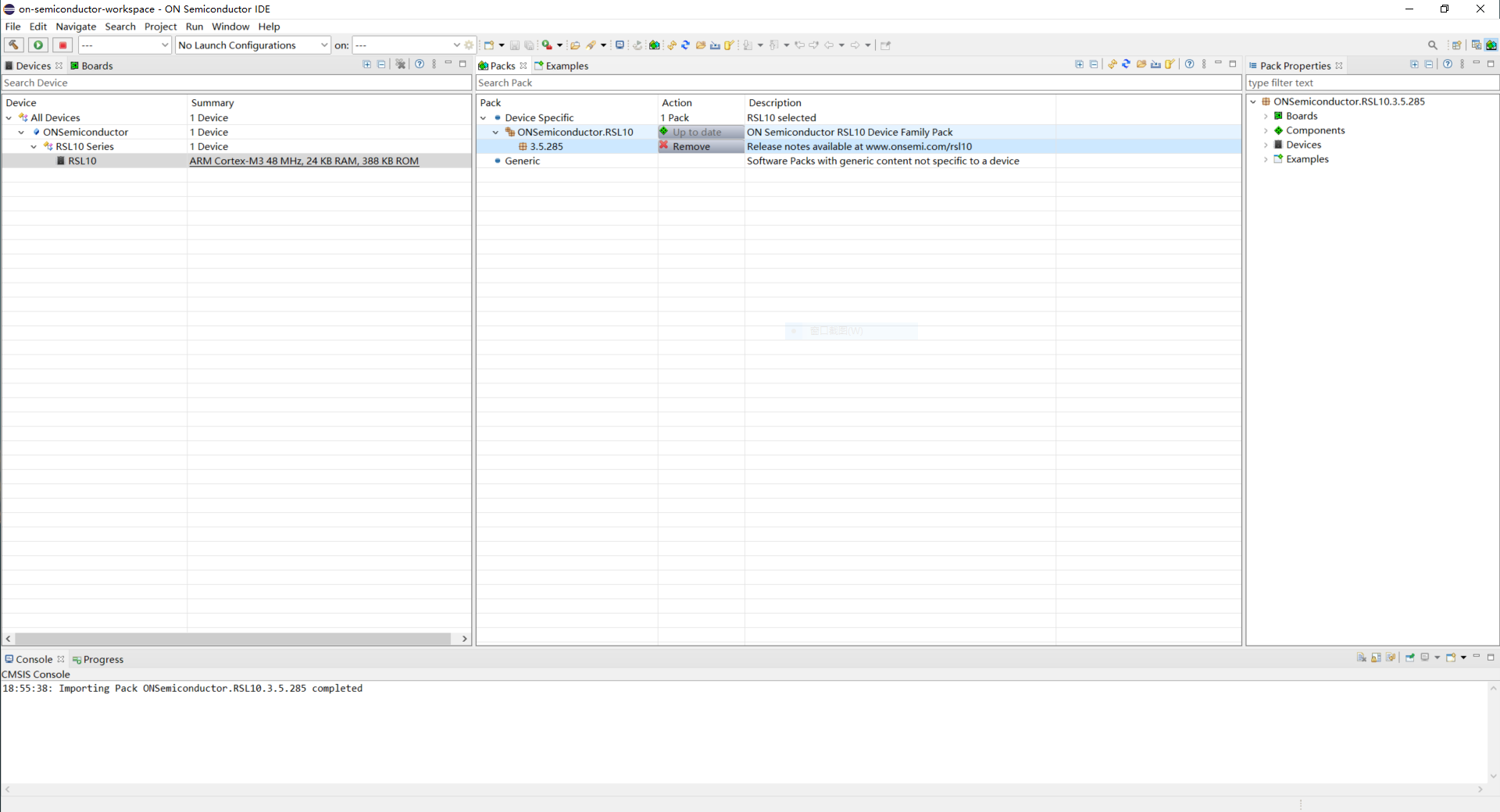Select the Generic pack row
The image size is (1500, 812).
click(858, 162)
